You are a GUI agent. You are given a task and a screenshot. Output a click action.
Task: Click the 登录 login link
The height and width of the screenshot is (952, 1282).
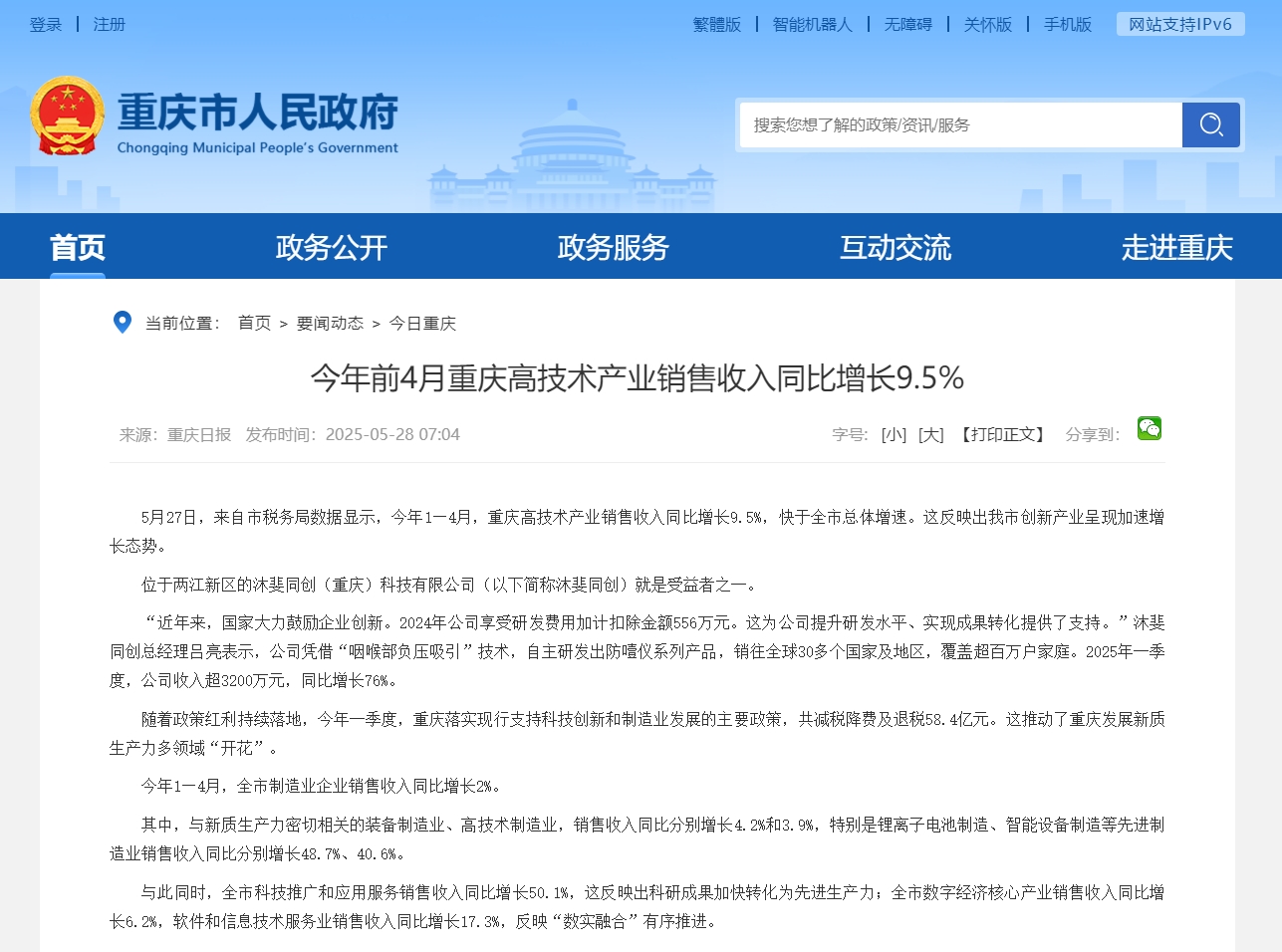pos(46,24)
